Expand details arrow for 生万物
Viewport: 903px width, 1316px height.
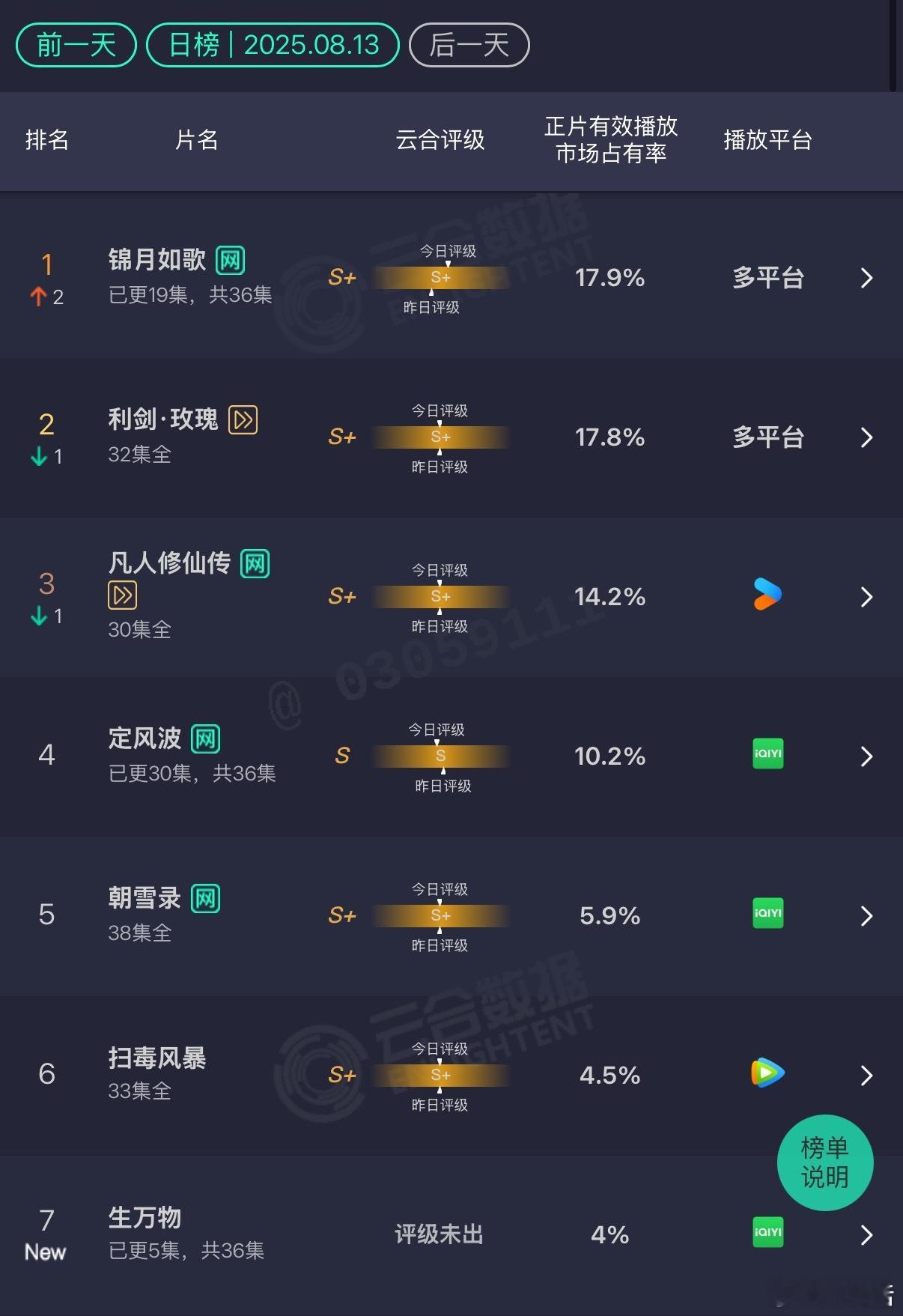(866, 1235)
